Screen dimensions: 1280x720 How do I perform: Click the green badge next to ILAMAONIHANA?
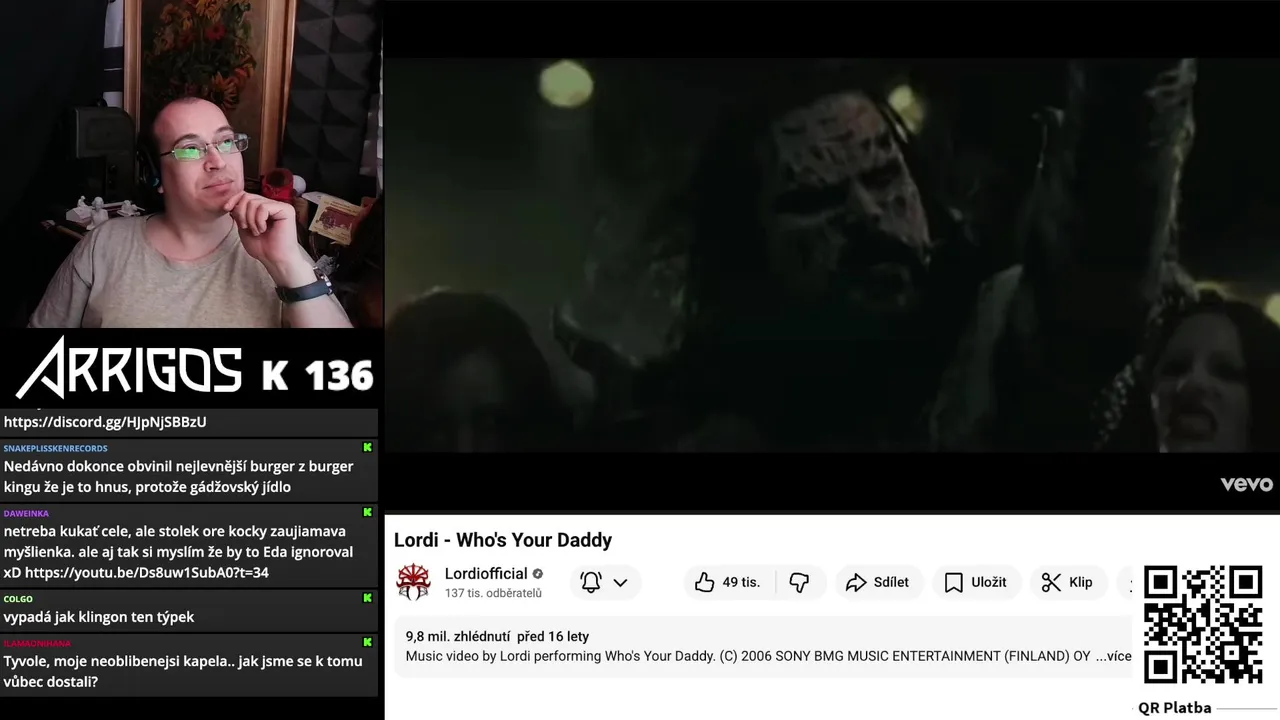[367, 643]
